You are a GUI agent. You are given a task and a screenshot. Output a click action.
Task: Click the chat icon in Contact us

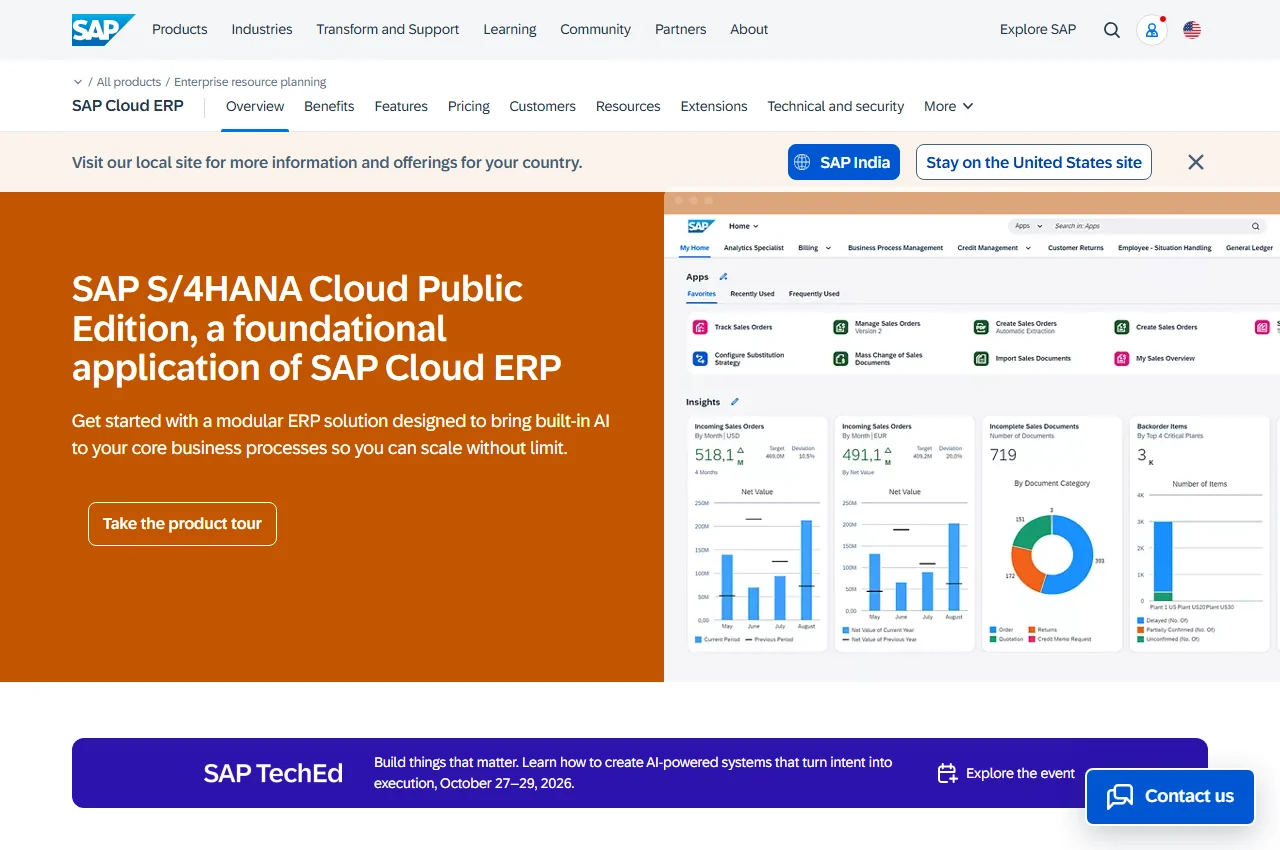coord(1120,797)
